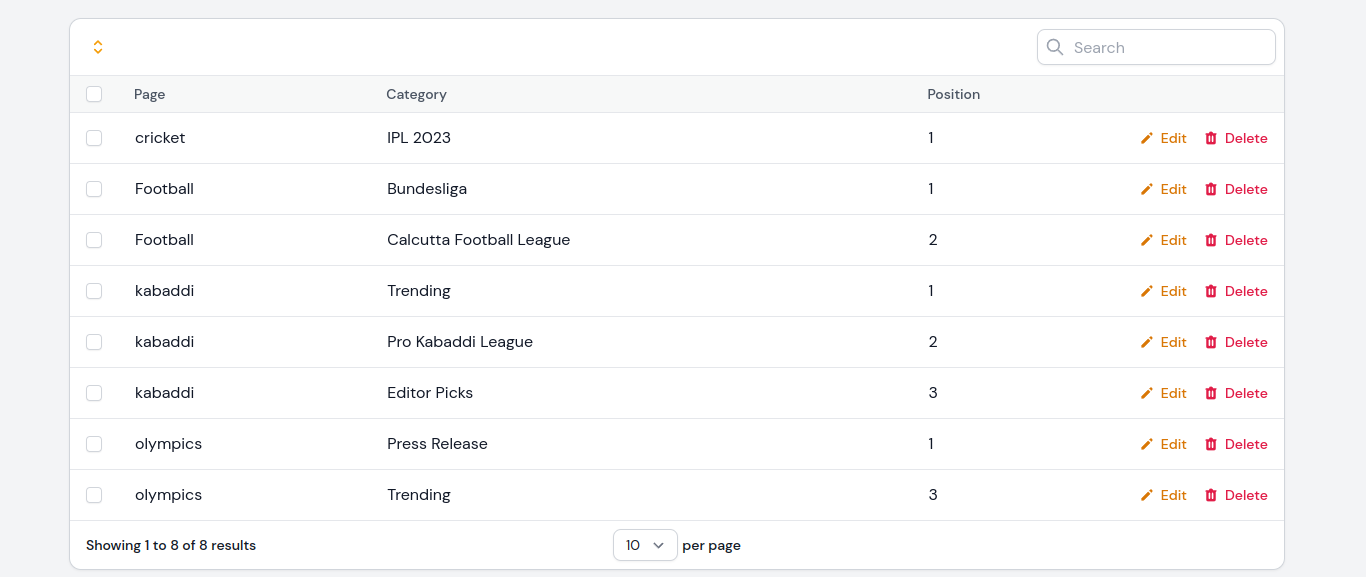Viewport: 1366px width, 577px height.
Task: Click the pencil icon for the cricket row
Action: 1147,138
